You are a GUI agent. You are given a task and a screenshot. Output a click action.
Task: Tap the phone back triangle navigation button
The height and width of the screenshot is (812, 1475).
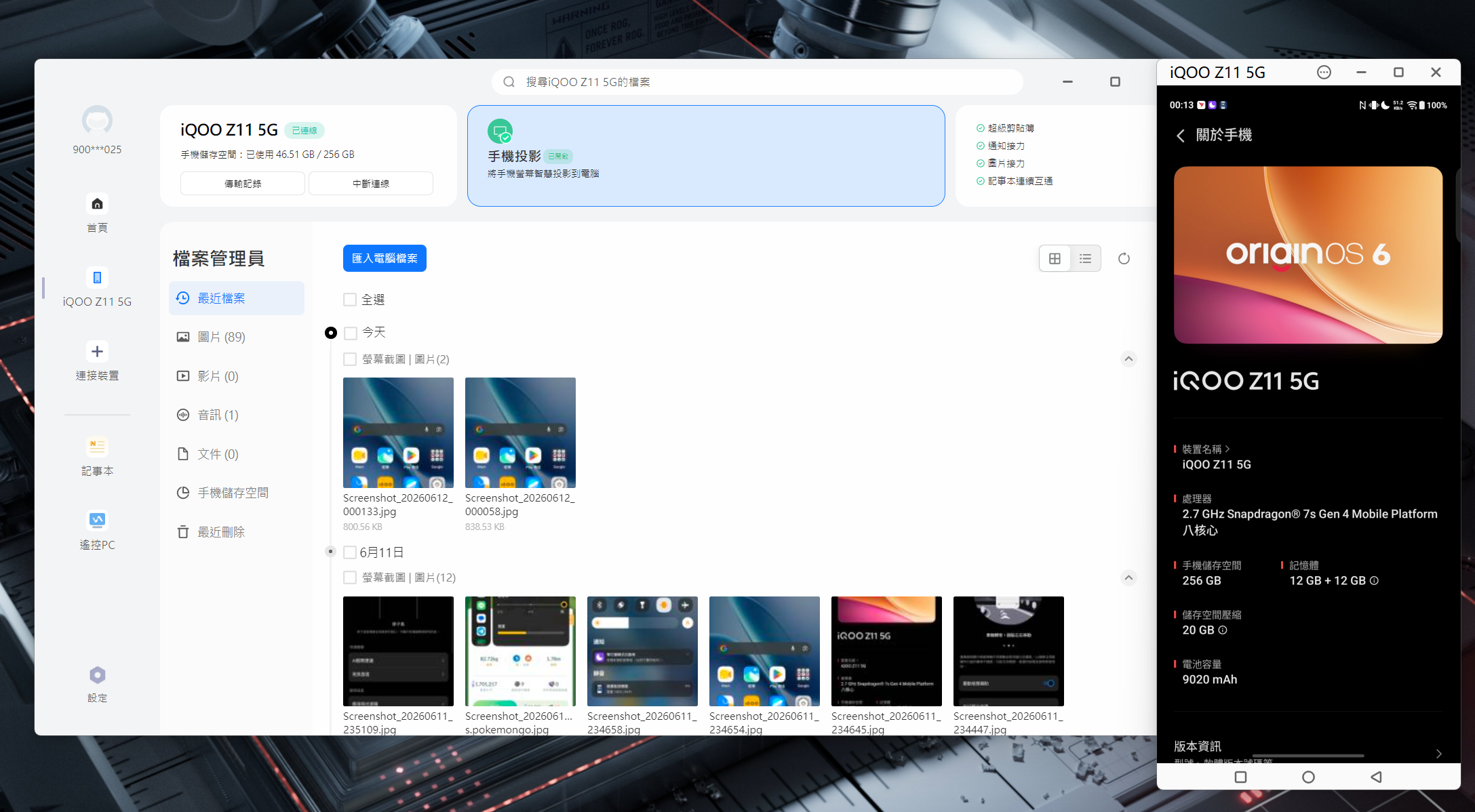[1376, 777]
